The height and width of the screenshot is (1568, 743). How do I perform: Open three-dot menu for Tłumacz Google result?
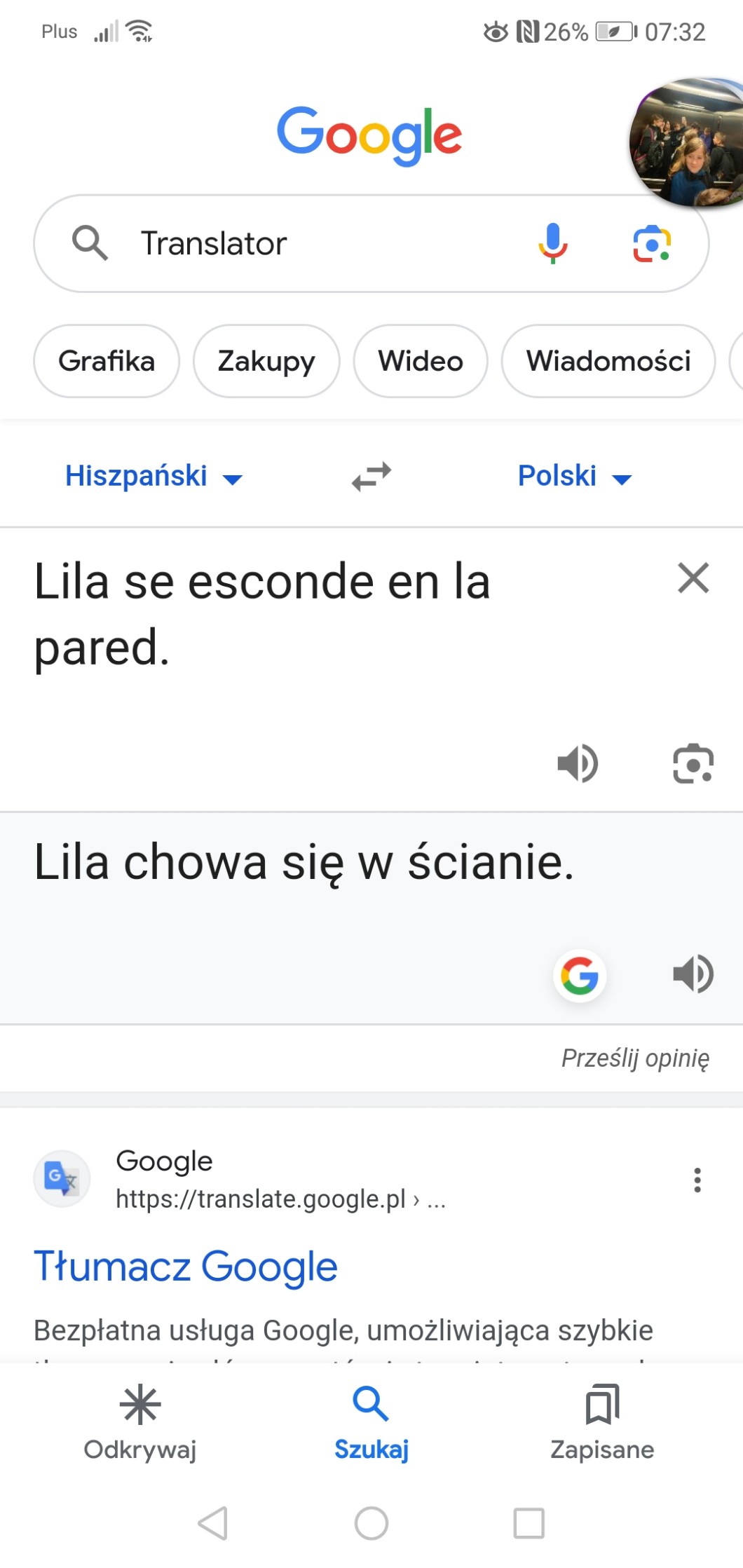(x=697, y=1180)
